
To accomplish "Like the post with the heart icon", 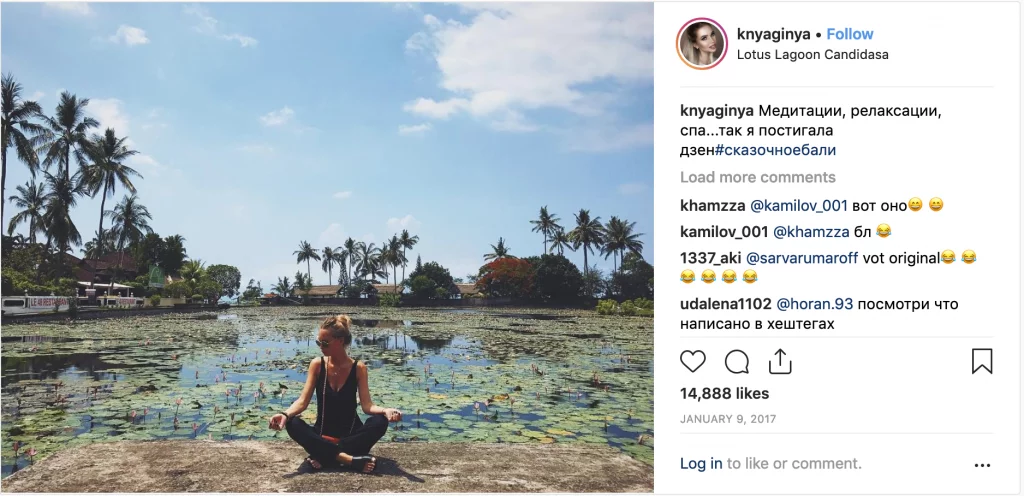I will pos(692,361).
